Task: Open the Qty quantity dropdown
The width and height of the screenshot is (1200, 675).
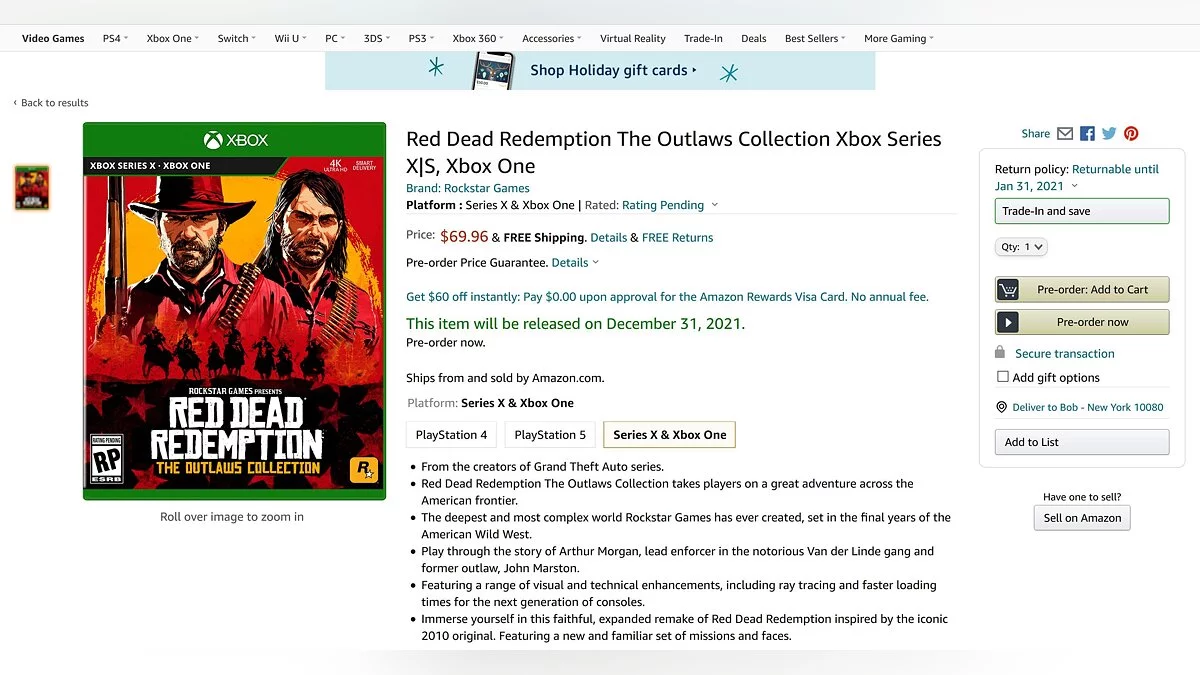Action: [1021, 247]
